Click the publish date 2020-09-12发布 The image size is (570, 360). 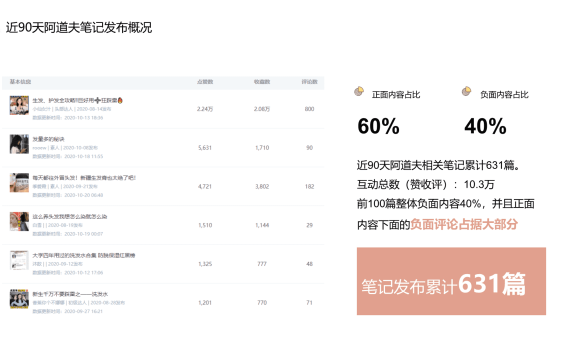65,264
